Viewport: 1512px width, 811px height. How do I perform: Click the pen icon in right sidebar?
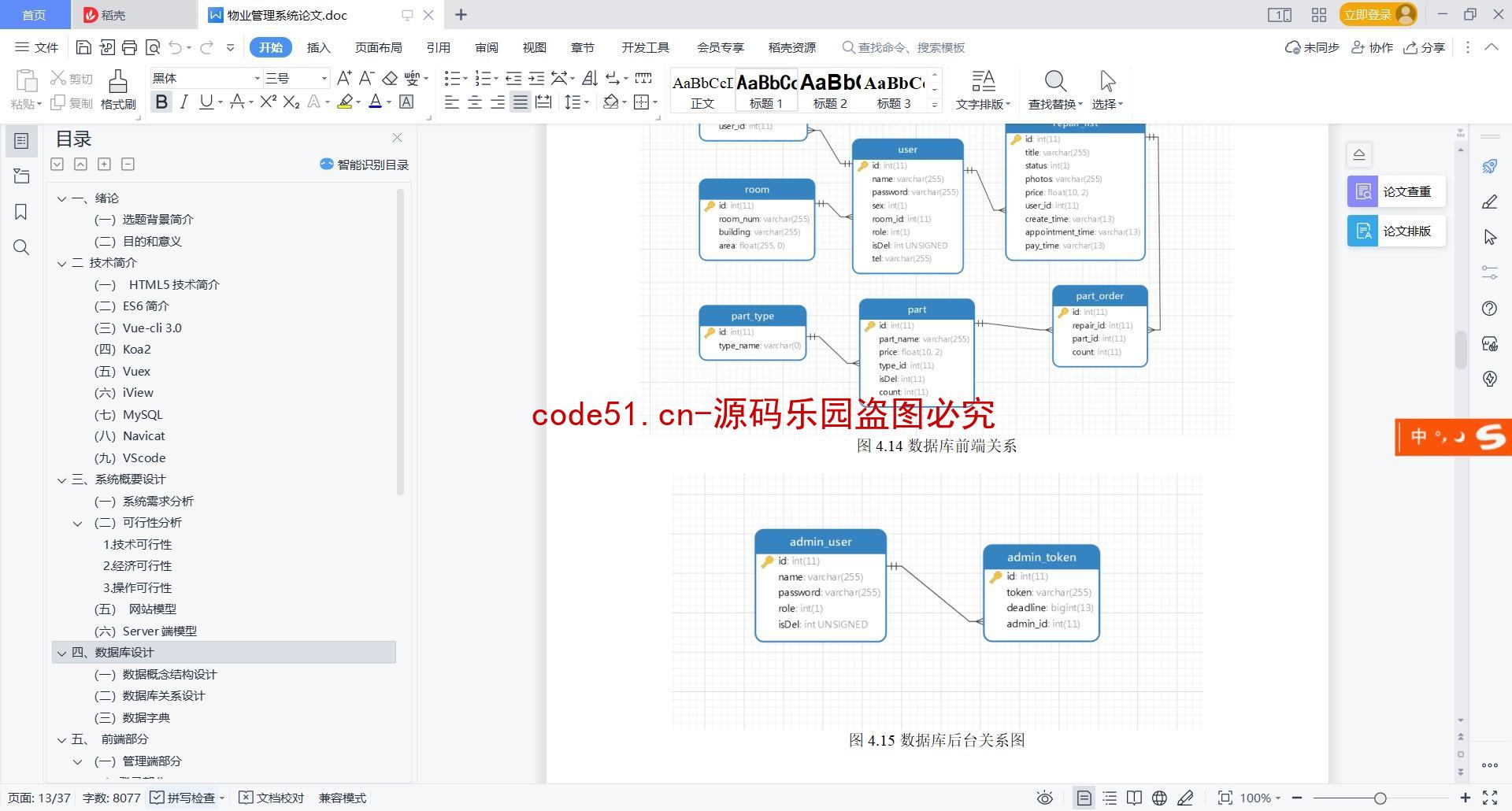1489,202
